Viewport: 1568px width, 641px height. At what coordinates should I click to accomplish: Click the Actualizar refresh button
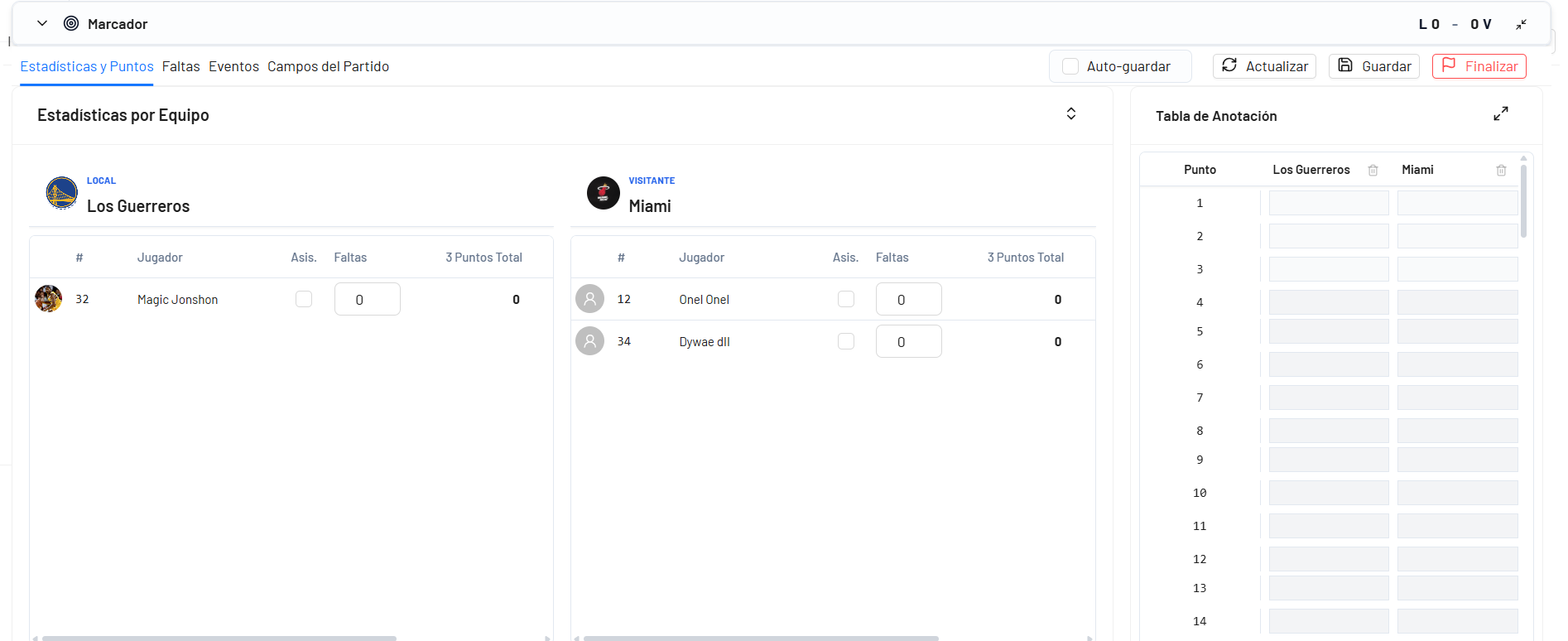(x=1264, y=66)
